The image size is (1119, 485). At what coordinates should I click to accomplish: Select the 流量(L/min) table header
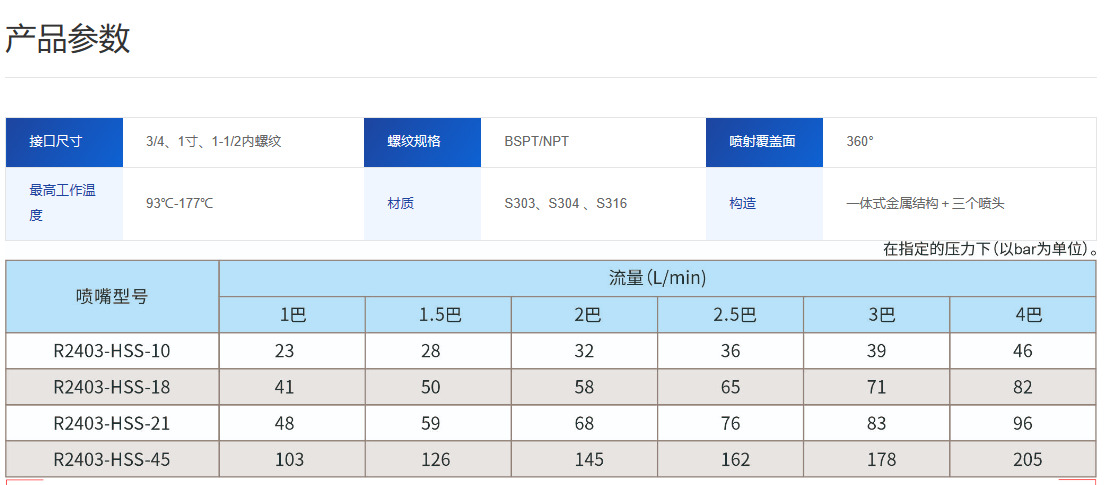[657, 278]
